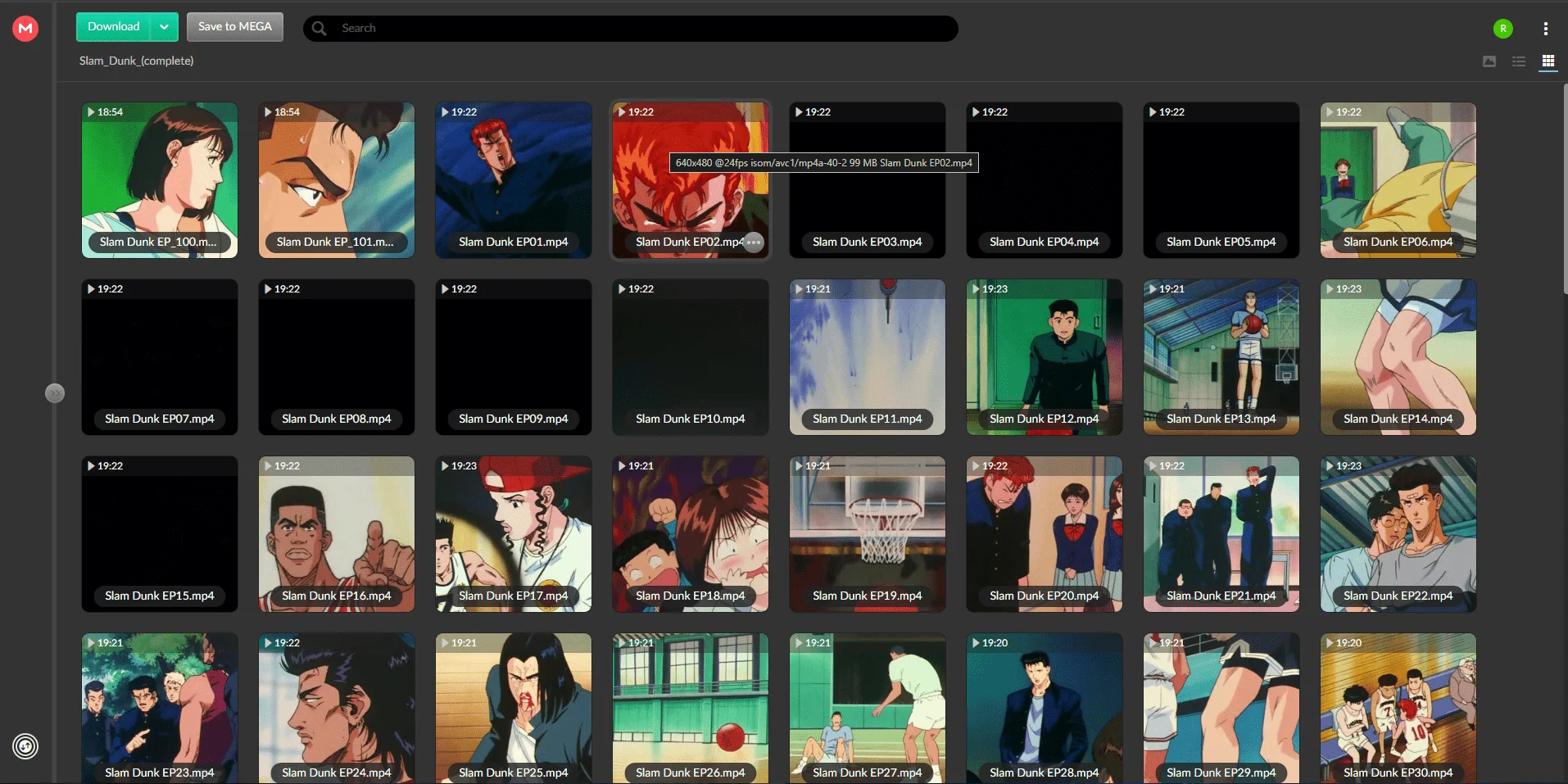Select the Slam Dunk EP25.mp4 thumbnail

click(514, 709)
